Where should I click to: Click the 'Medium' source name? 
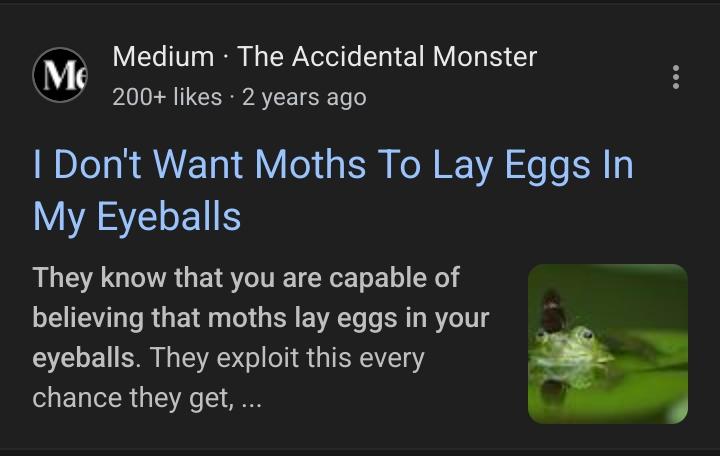pyautogui.click(x=163, y=56)
